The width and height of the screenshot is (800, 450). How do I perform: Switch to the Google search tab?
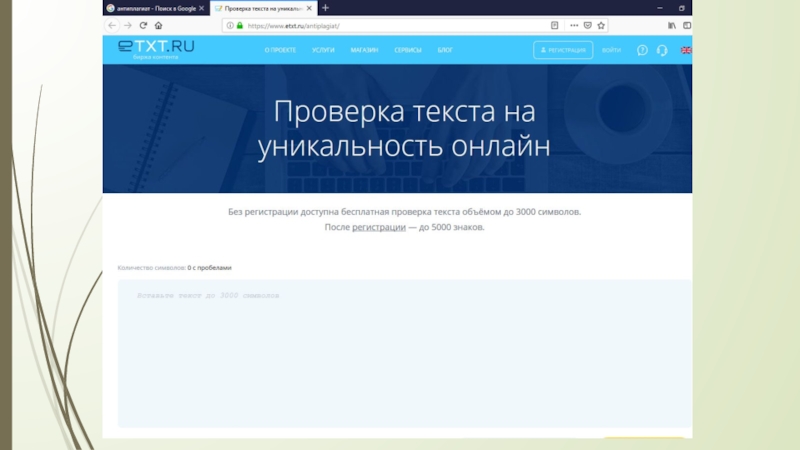pos(155,8)
